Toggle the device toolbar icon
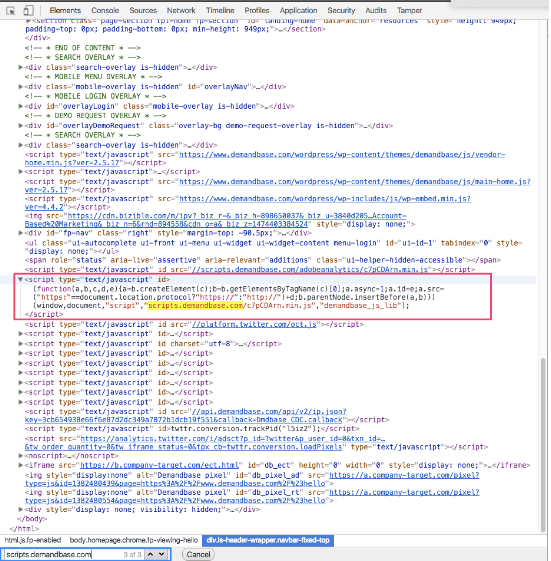Viewport: 551px width, 561px height. [x=28, y=11]
